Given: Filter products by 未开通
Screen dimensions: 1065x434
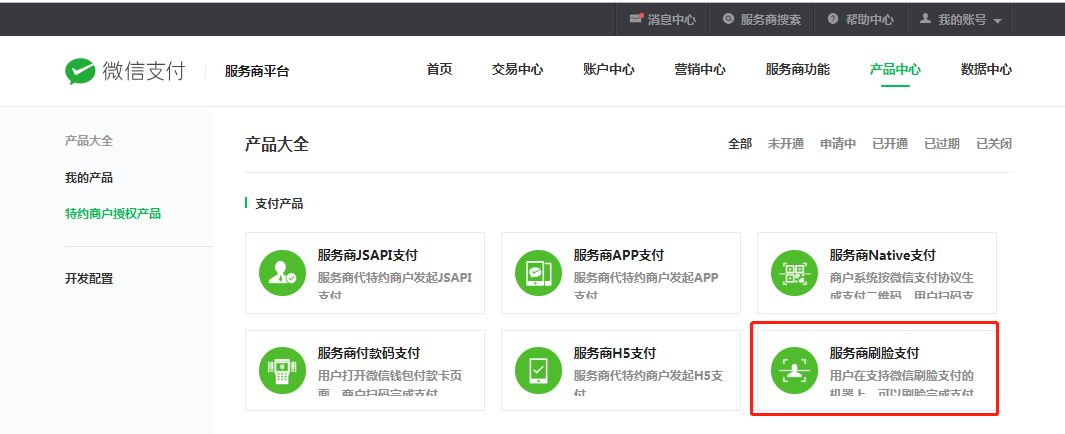Looking at the screenshot, I should coord(786,143).
